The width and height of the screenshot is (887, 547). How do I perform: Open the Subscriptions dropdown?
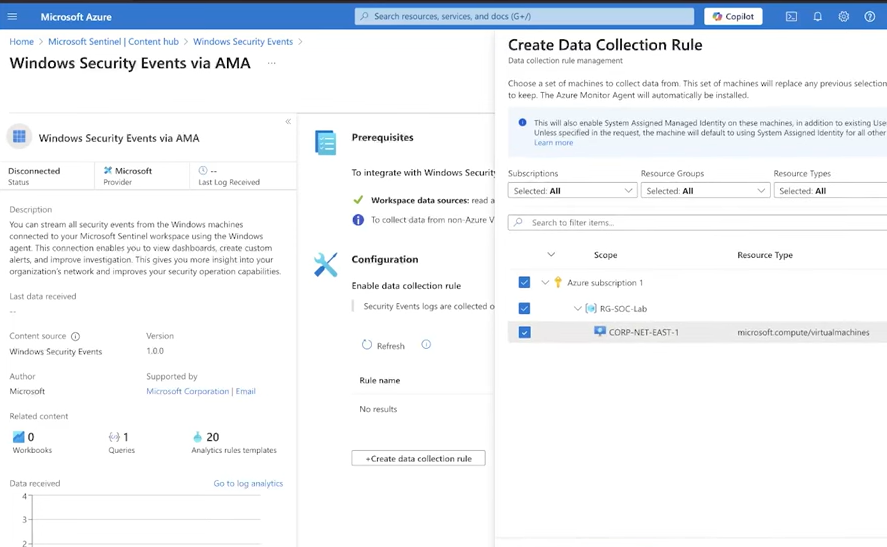point(572,191)
